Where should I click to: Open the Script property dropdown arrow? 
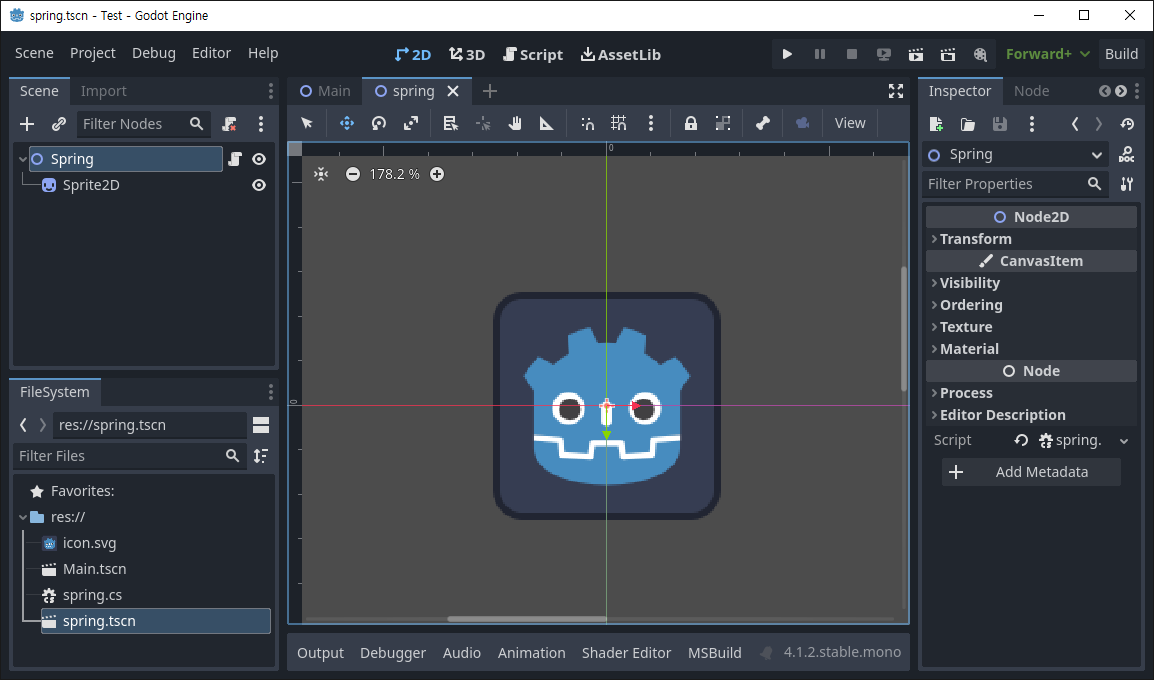click(x=1124, y=441)
